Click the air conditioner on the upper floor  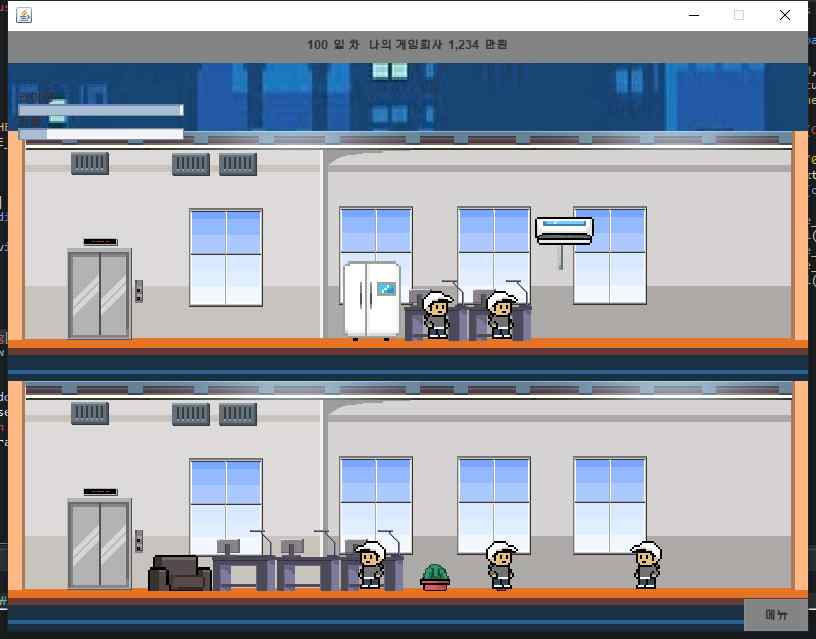[565, 230]
